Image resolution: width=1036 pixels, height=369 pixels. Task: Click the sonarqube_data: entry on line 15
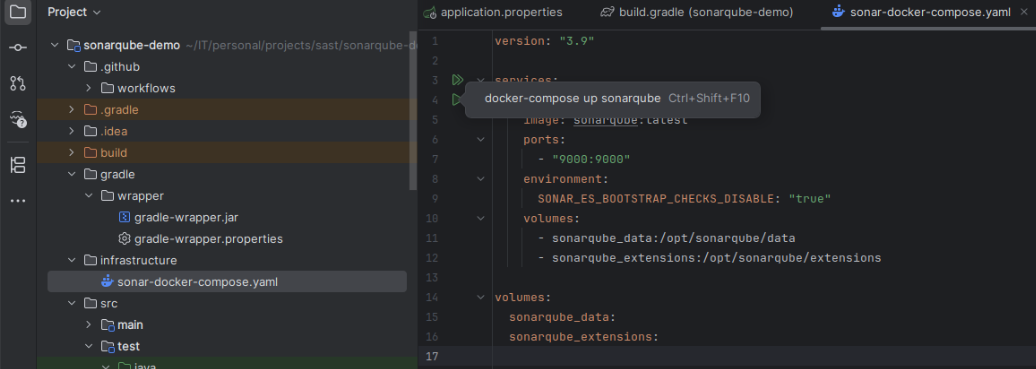click(562, 317)
